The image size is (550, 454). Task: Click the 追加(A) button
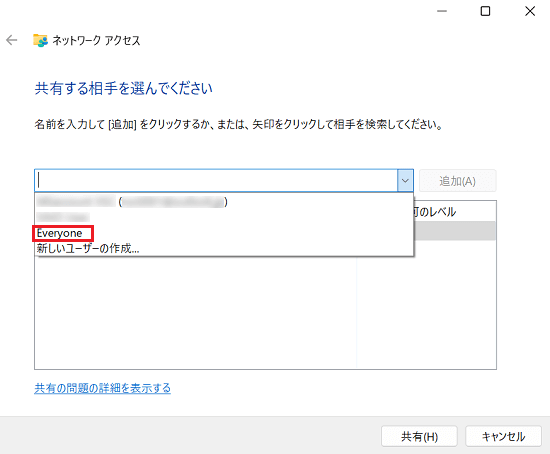tap(457, 181)
